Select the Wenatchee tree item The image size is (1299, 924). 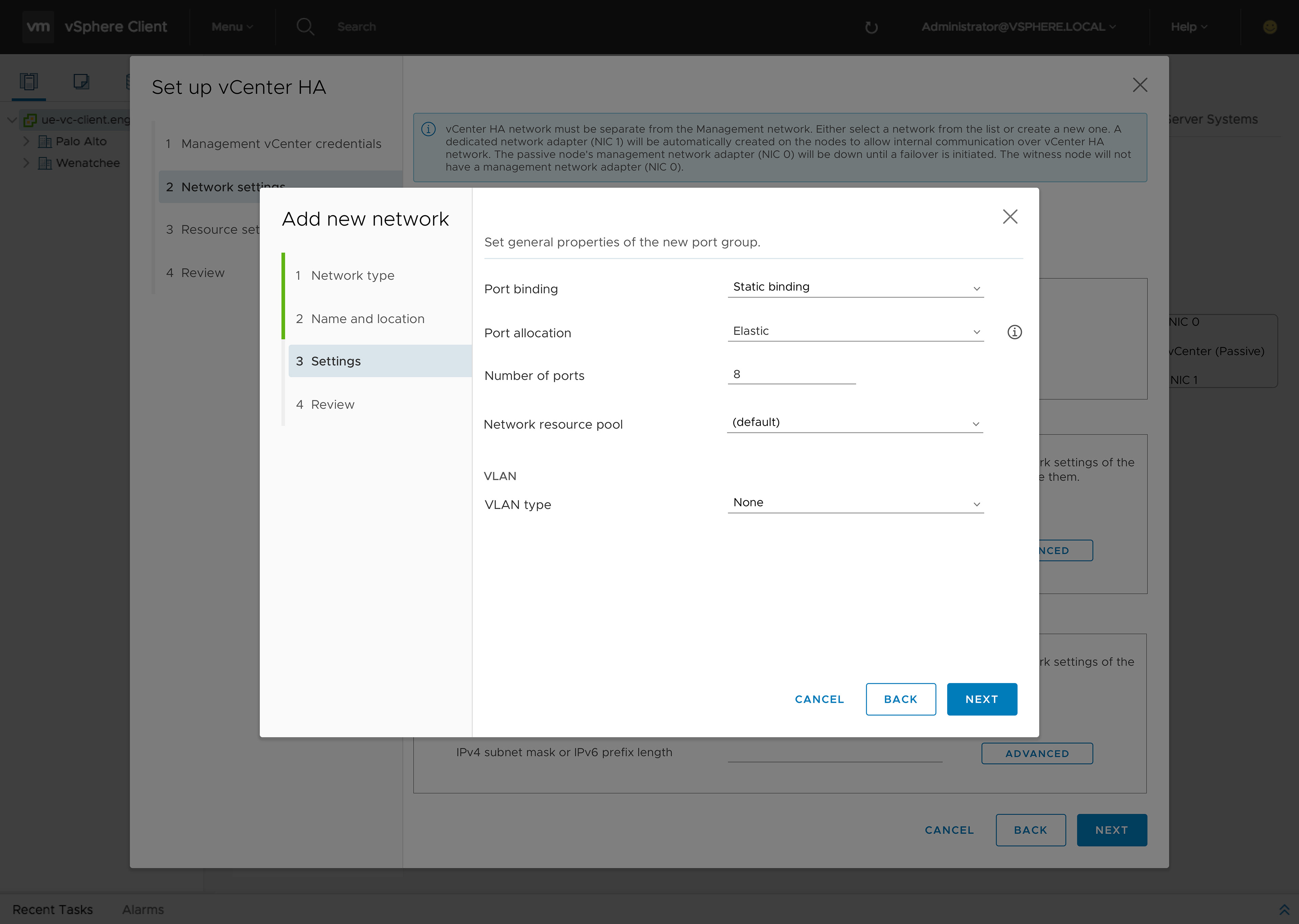tap(88, 163)
